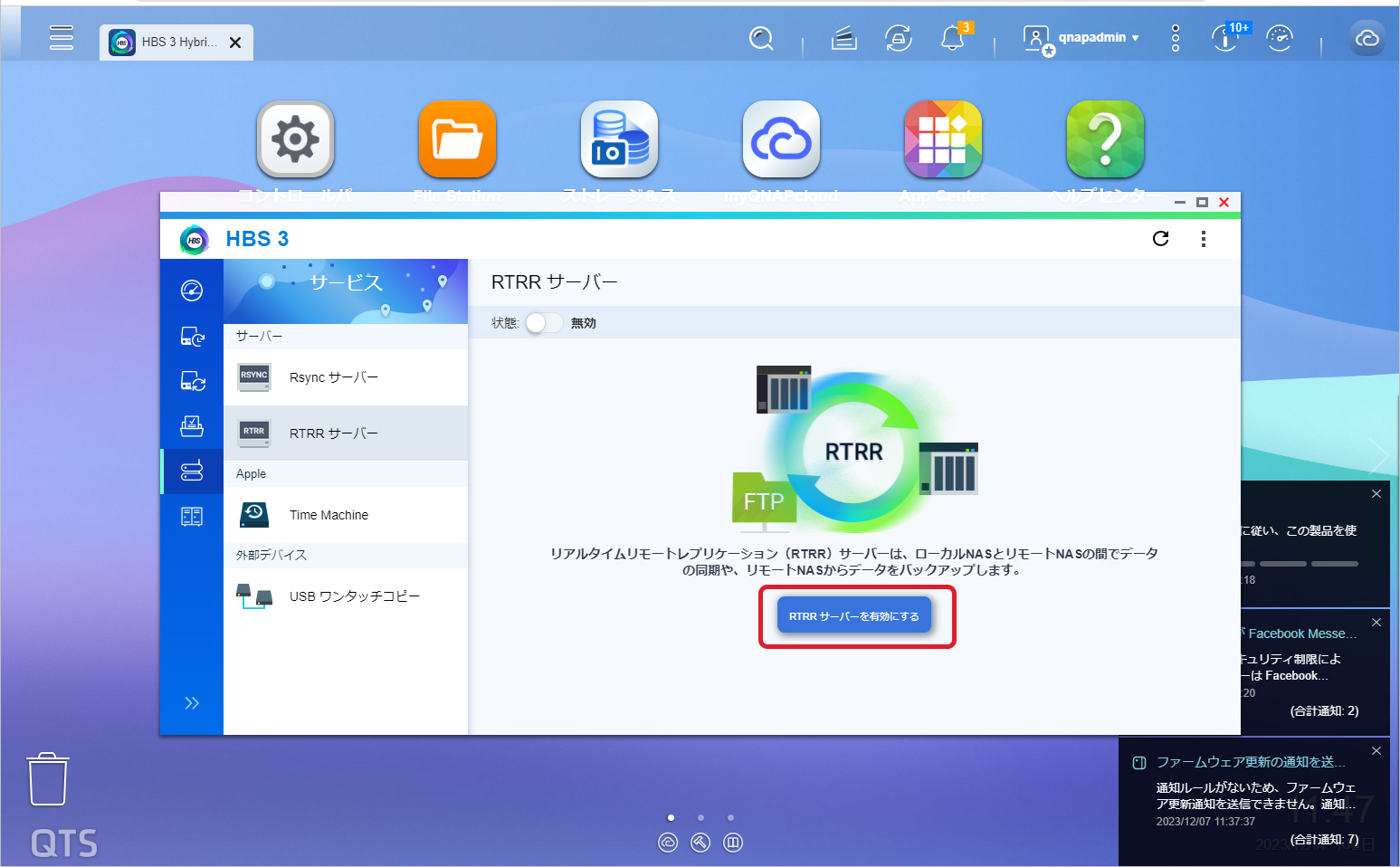Select the second desktop page dot
This screenshot has height=867, width=1400.
pos(700,818)
